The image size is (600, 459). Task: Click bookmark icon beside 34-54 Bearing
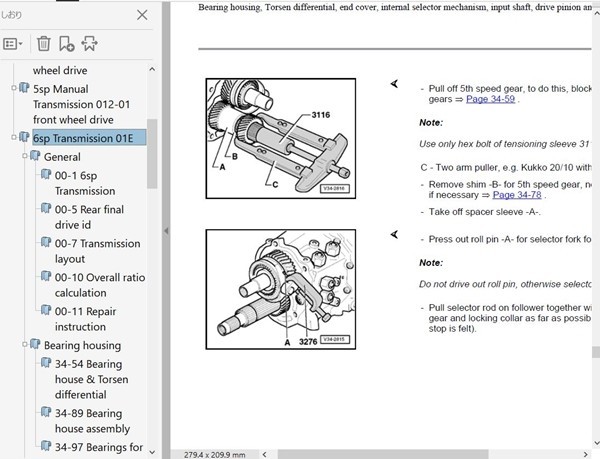pyautogui.click(x=46, y=363)
